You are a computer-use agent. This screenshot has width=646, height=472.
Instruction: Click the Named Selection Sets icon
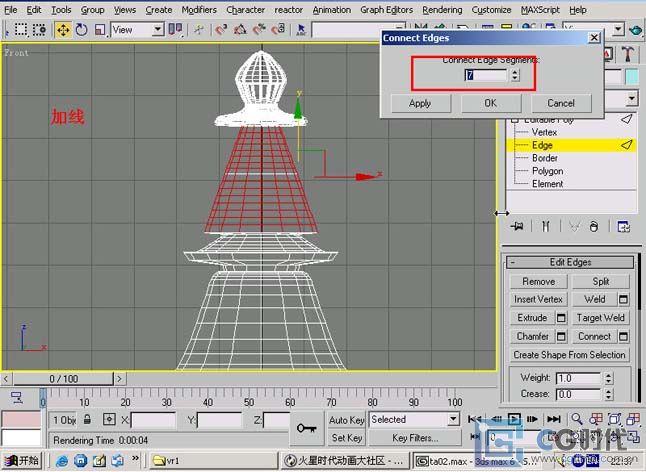301,30
